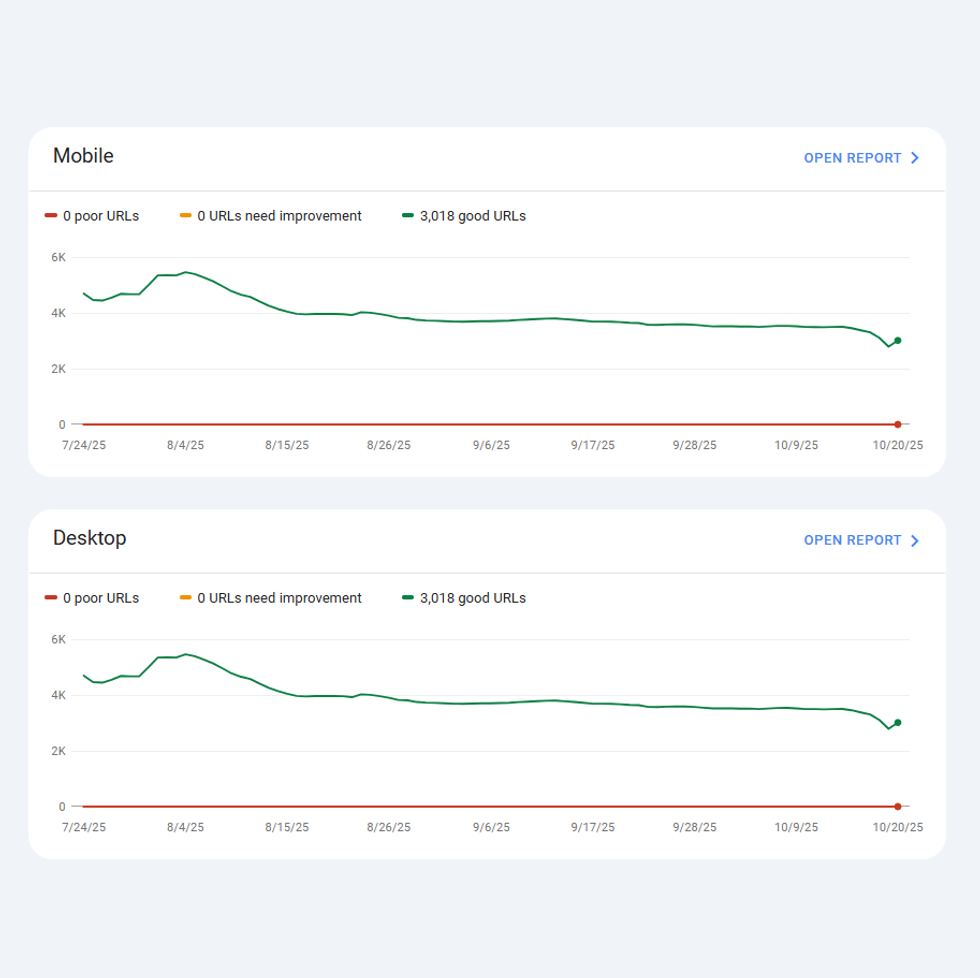Click the orange legend marker in the Mobile chart
980x978 pixels.
186,215
